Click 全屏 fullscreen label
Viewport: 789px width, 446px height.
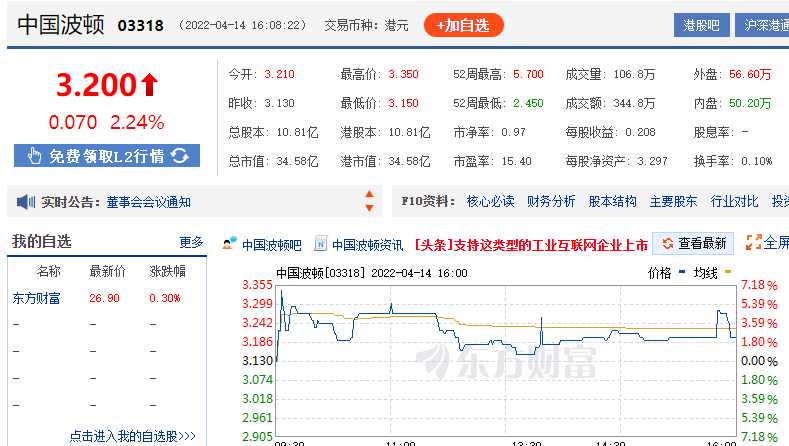pyautogui.click(x=776, y=243)
